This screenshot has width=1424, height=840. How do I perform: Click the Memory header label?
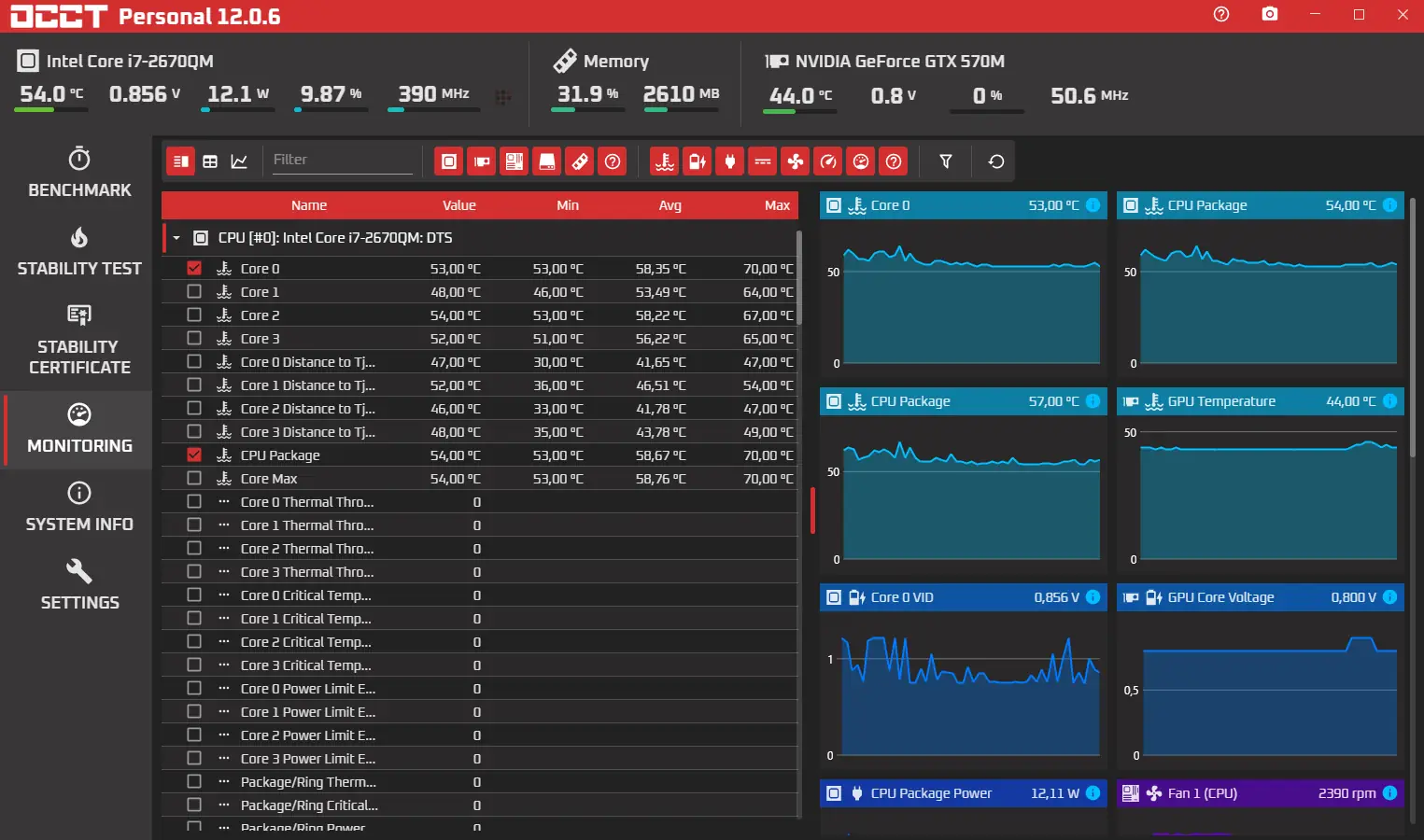point(616,61)
